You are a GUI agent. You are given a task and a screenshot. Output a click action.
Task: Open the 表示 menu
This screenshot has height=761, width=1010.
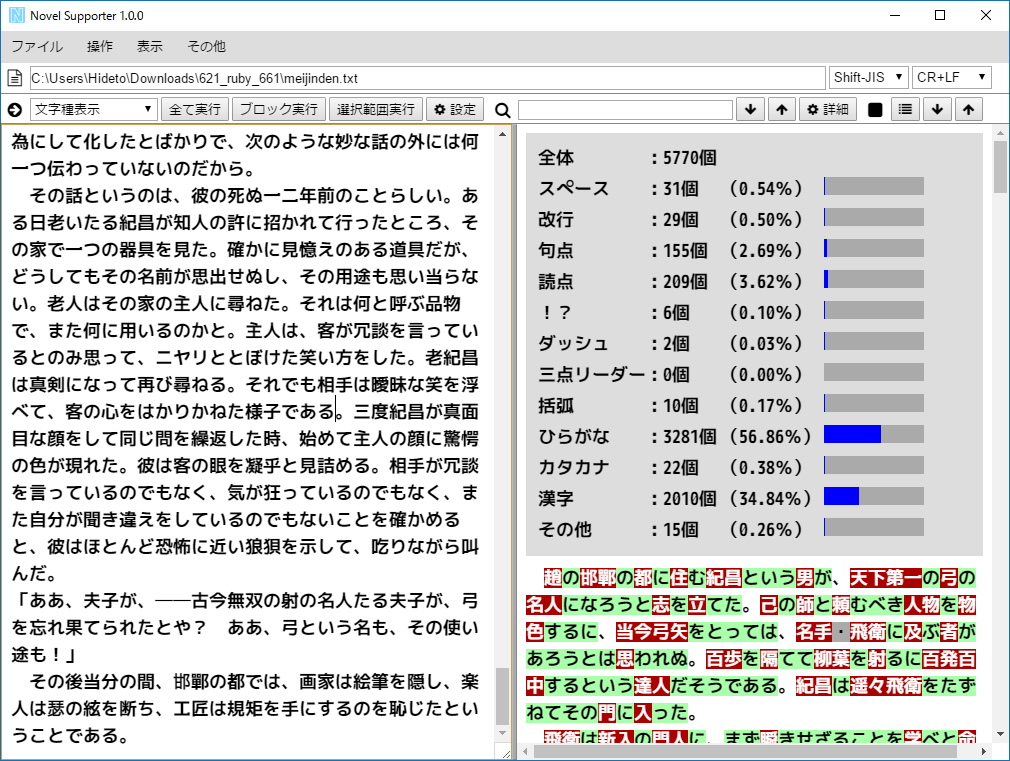coord(151,46)
